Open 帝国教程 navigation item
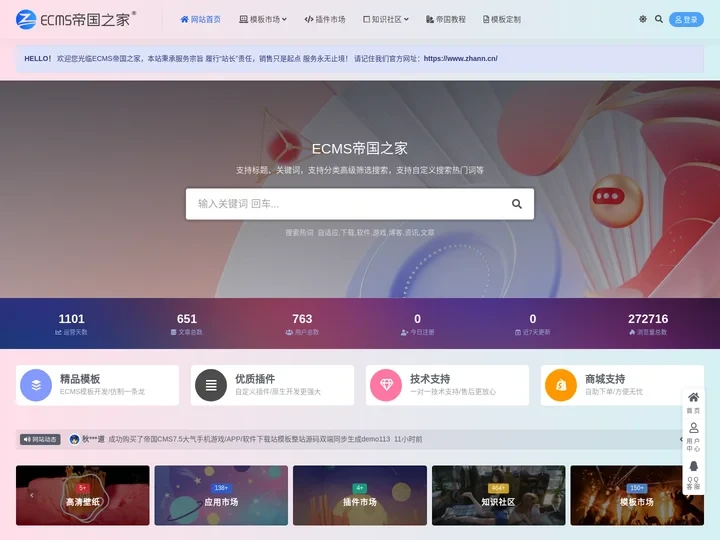This screenshot has height=540, width=720. (445, 19)
